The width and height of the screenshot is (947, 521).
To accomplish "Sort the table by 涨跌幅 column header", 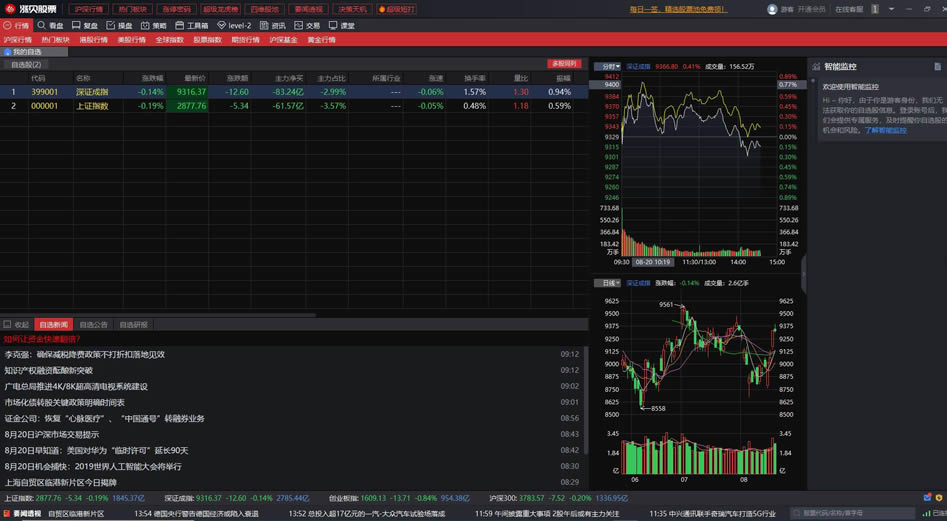I will pyautogui.click(x=152, y=78).
